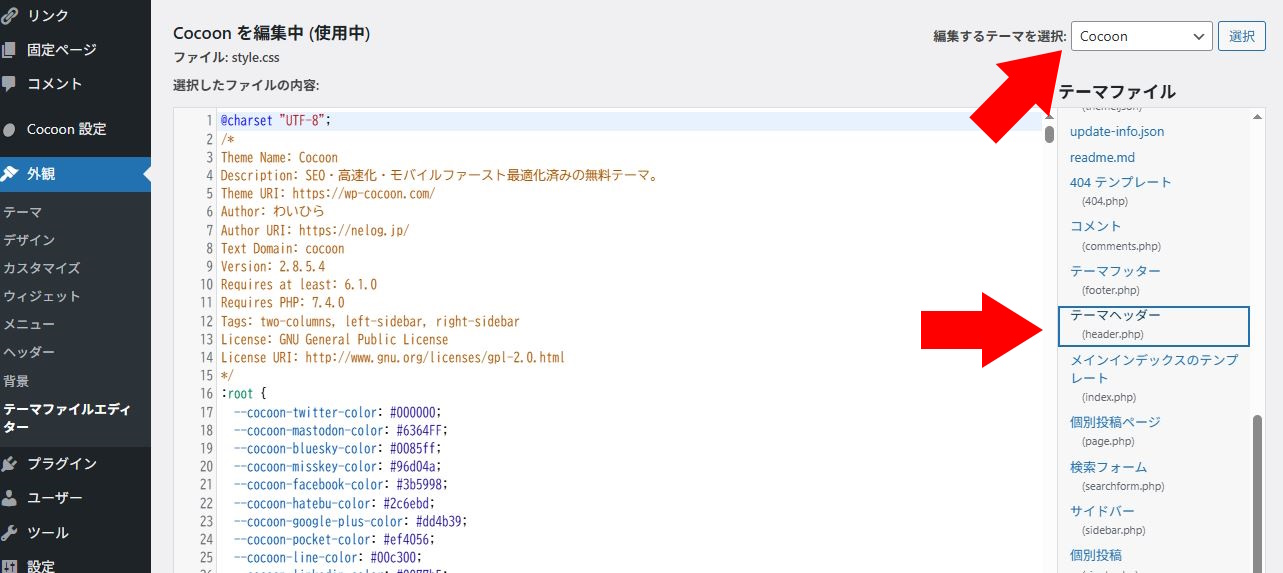Image resolution: width=1283 pixels, height=573 pixels.
Task: Click the Author URI https://nelog.jp/ line
Action: (x=315, y=230)
